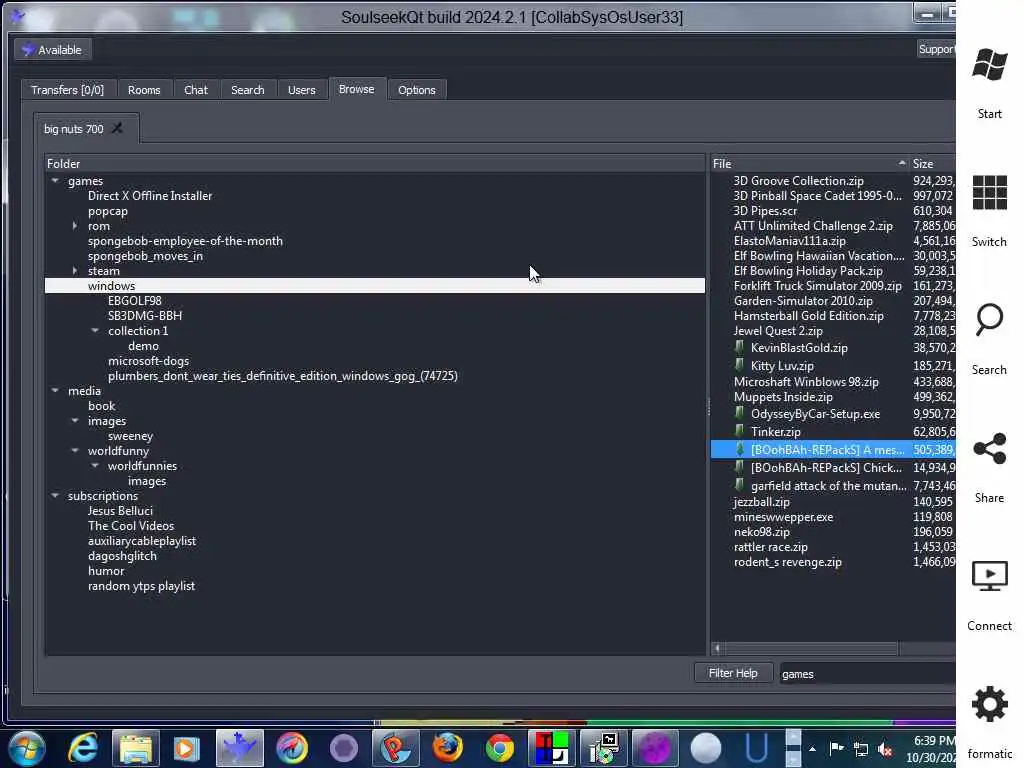
Task: Select the popcap folder
Action: click(x=108, y=211)
